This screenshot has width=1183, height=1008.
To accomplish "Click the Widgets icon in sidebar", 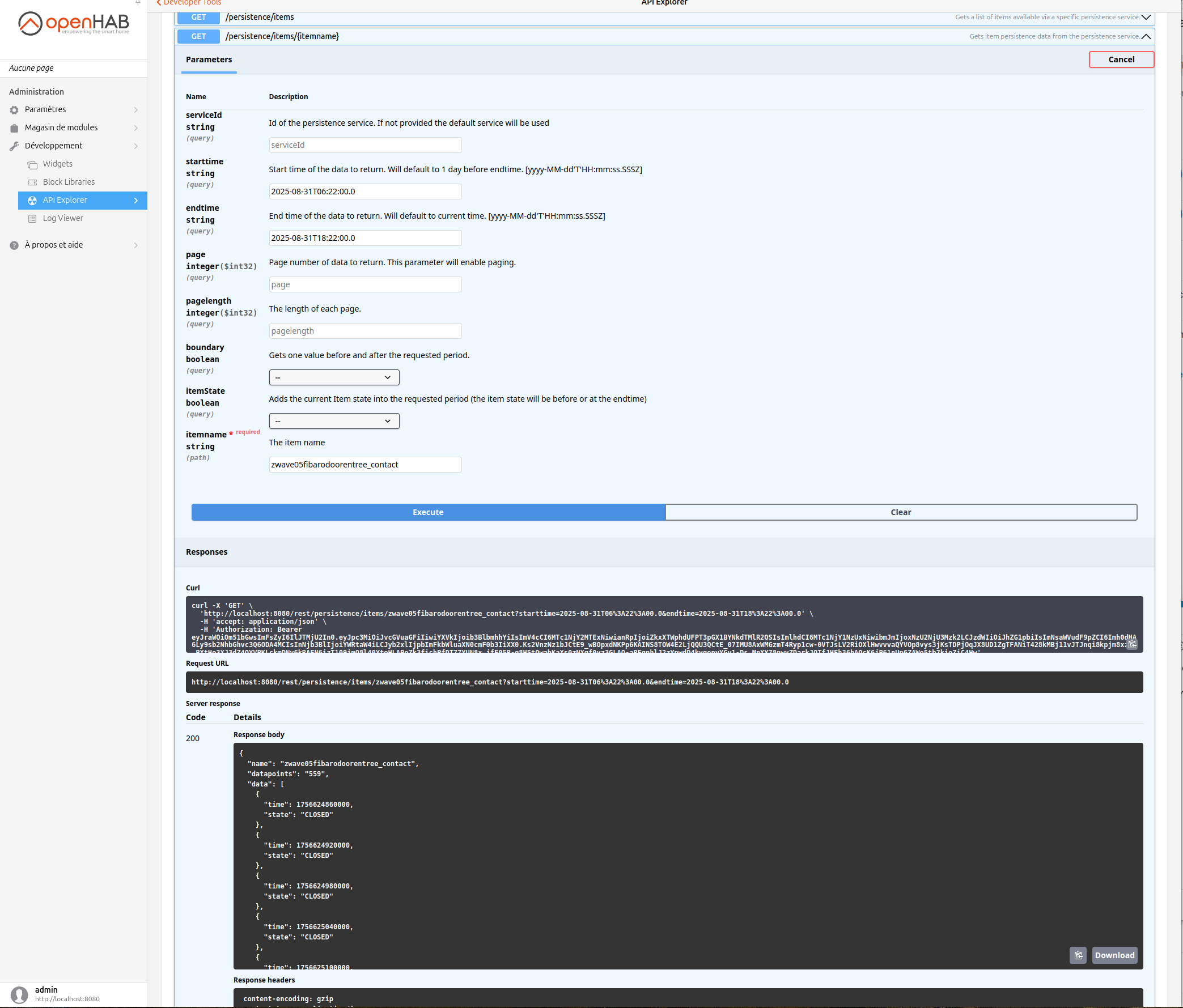I will 32,164.
